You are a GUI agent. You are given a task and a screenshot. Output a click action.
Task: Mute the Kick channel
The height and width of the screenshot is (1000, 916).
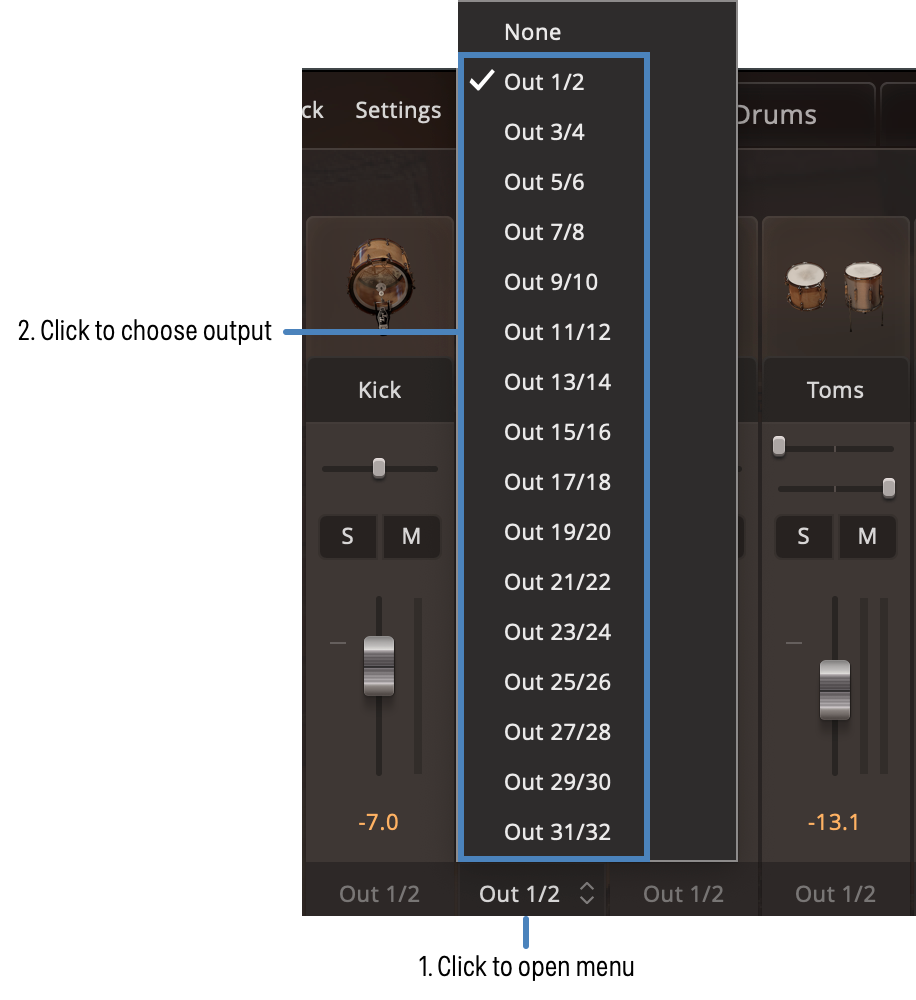tap(411, 537)
